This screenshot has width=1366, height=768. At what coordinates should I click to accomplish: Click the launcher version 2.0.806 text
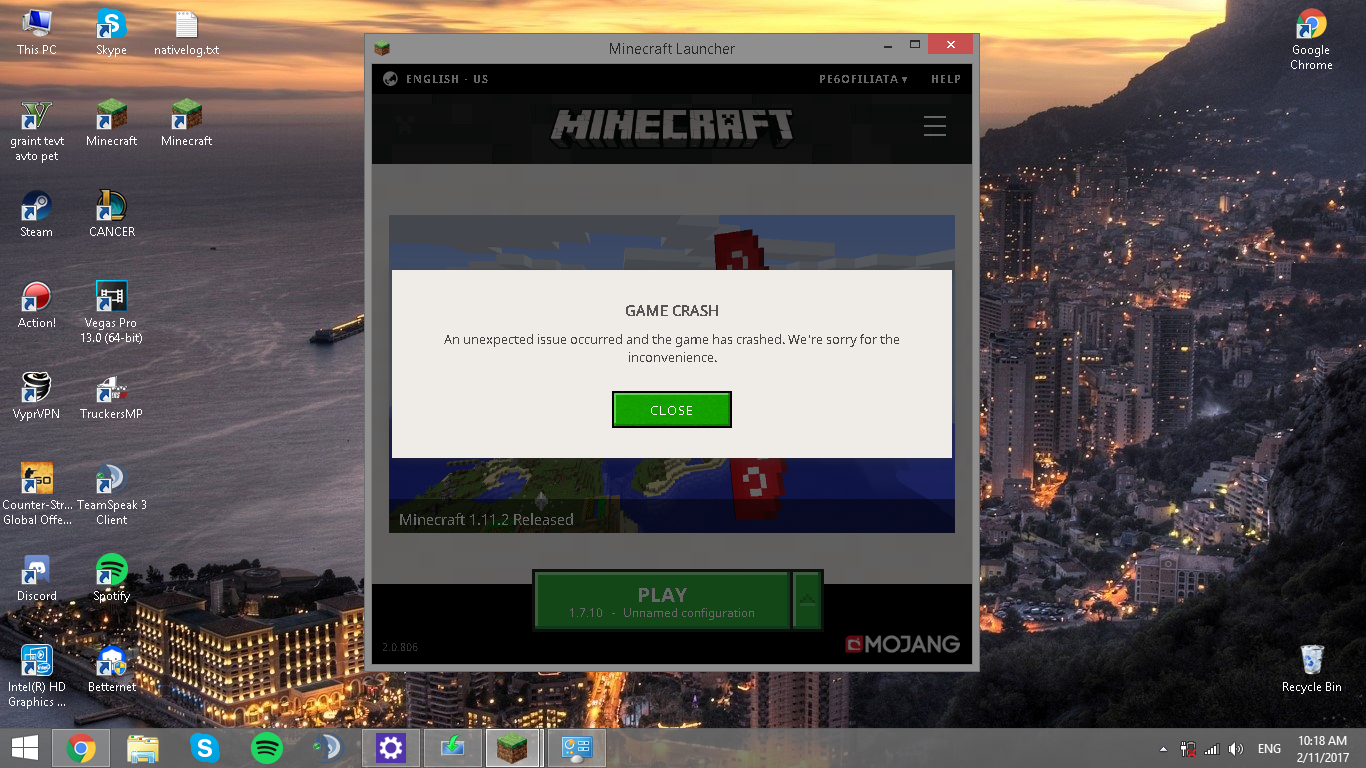[x=400, y=647]
